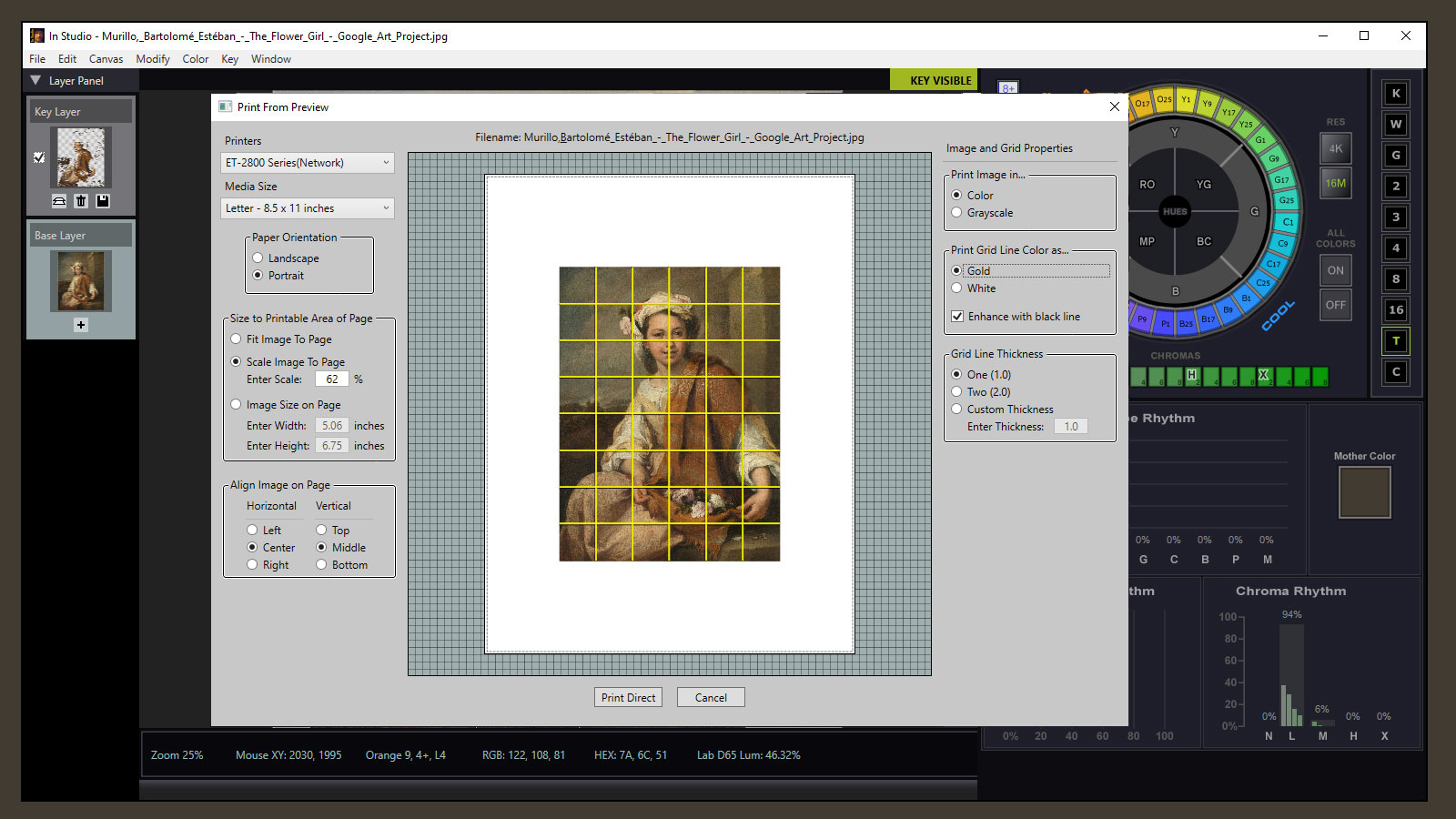
Task: Select the B9 blue hue swatch
Action: click(x=1228, y=309)
